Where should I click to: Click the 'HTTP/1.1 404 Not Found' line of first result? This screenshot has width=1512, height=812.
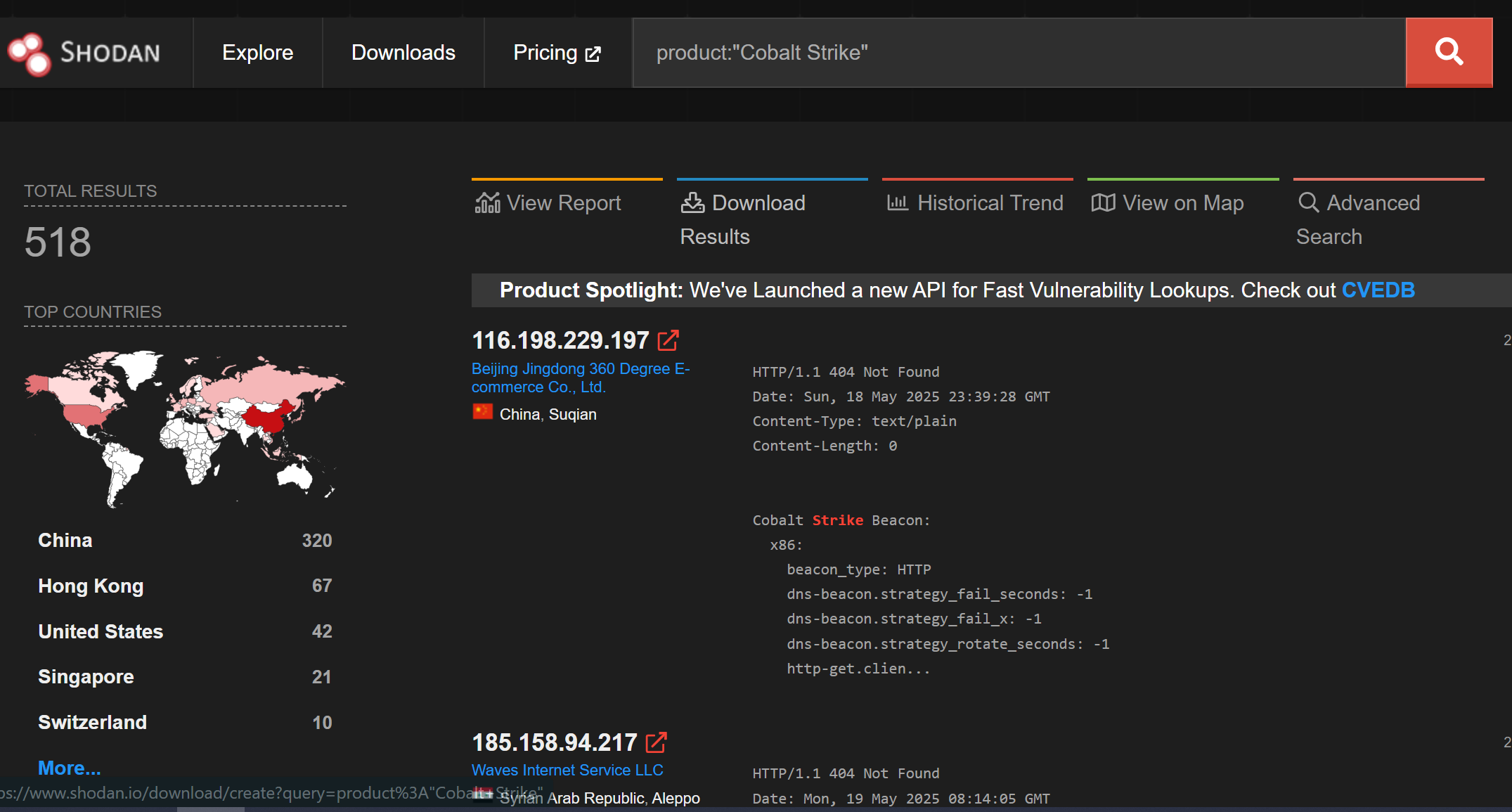[x=846, y=372]
